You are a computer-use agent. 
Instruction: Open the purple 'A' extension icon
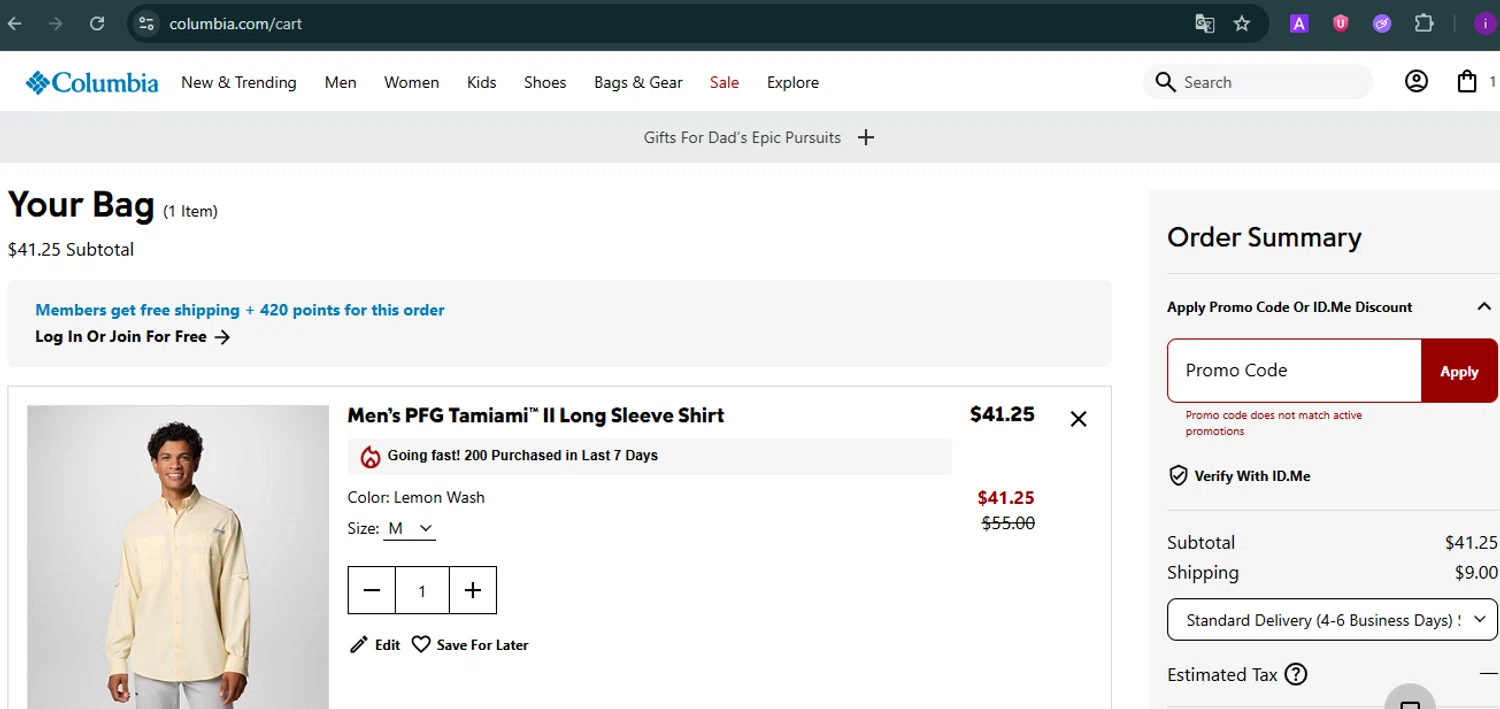pyautogui.click(x=1299, y=24)
